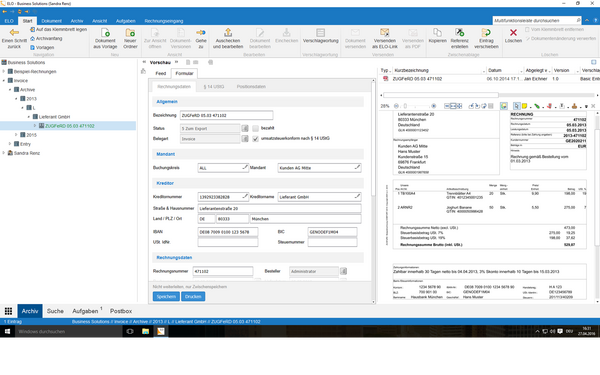Image resolution: width=600 pixels, height=375 pixels.
Task: Click the Drucken button
Action: [193, 297]
